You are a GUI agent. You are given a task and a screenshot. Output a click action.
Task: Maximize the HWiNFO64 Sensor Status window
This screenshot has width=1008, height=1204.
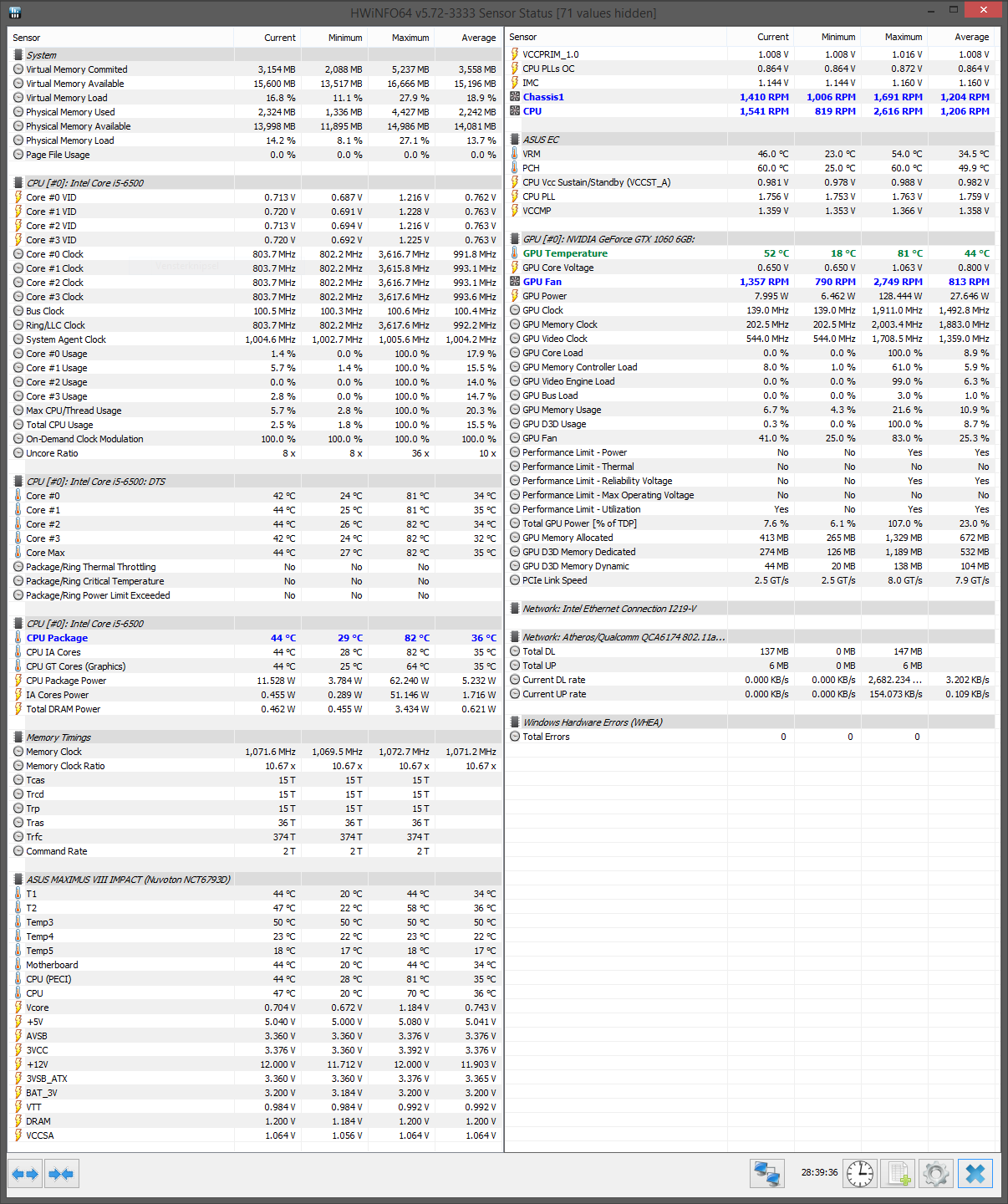coord(954,10)
